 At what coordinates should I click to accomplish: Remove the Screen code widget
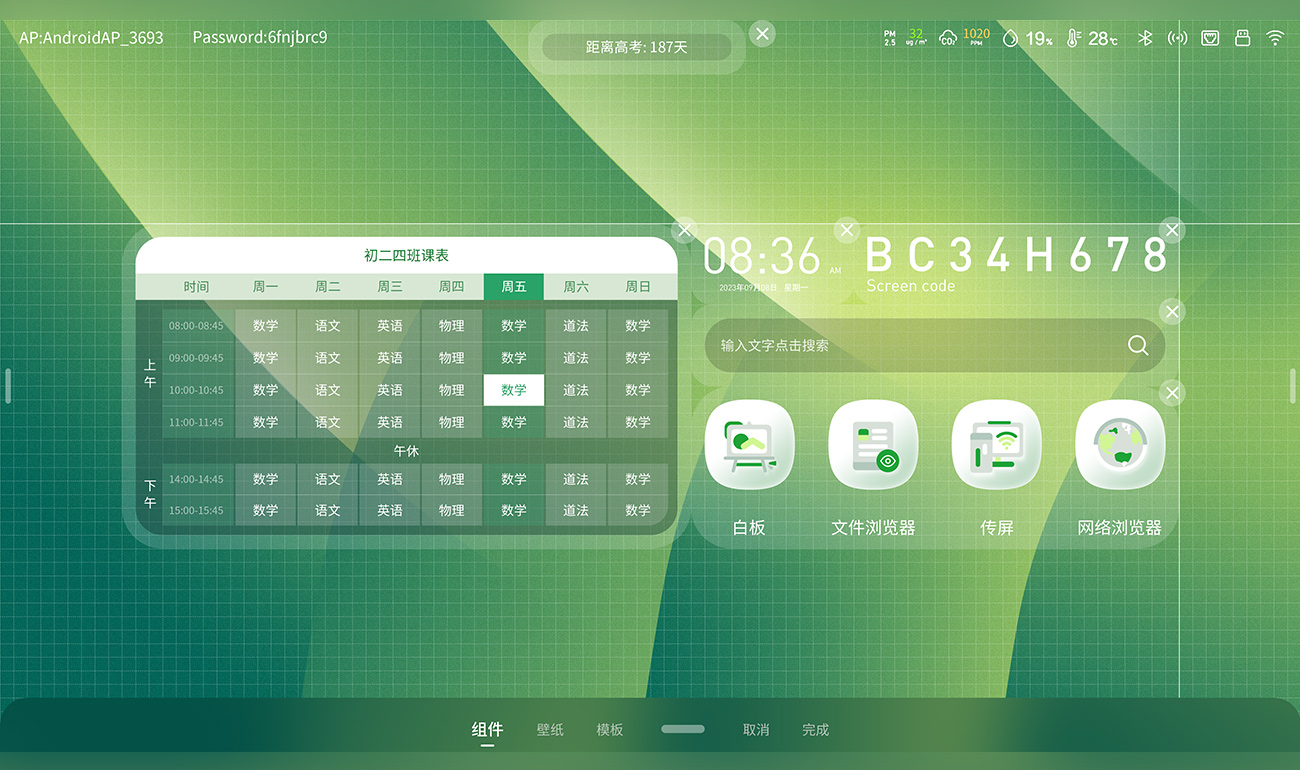point(1172,231)
